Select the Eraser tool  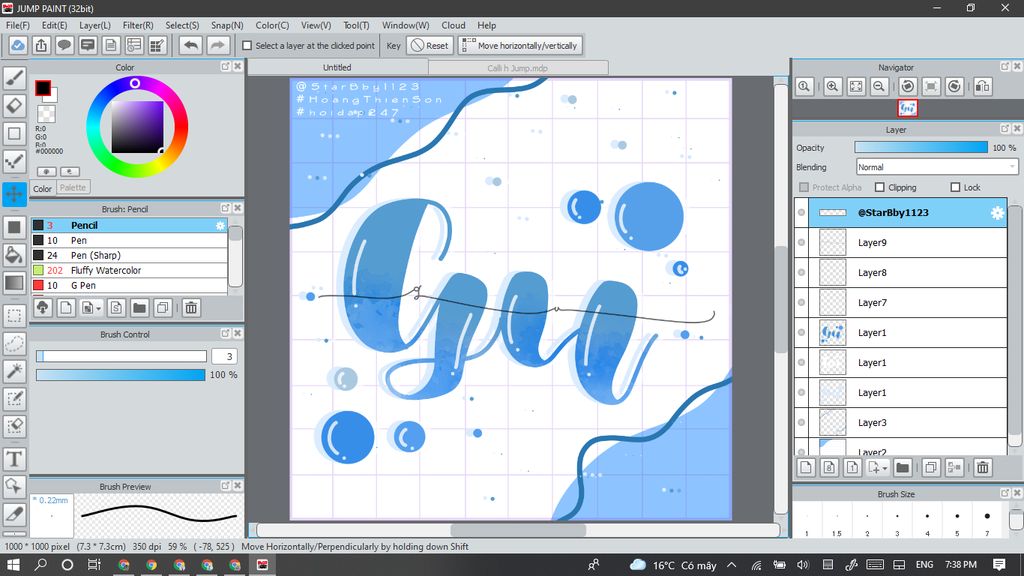point(14,106)
